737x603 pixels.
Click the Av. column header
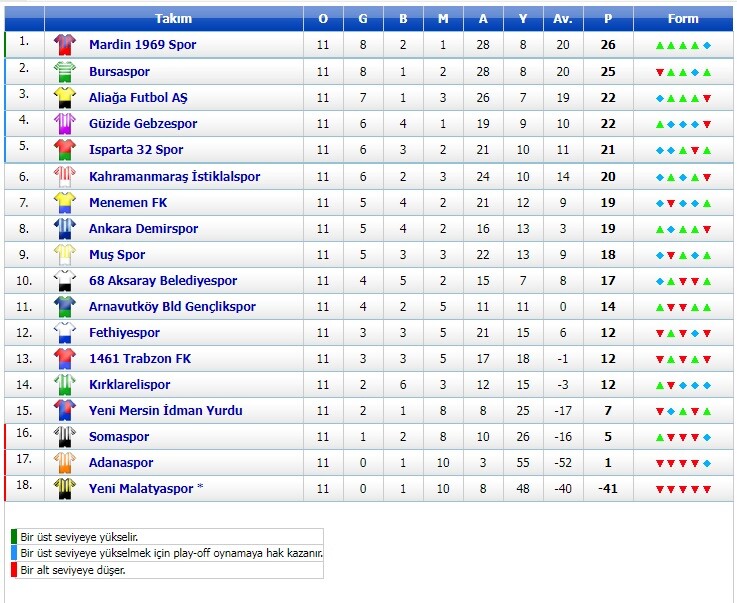click(562, 19)
